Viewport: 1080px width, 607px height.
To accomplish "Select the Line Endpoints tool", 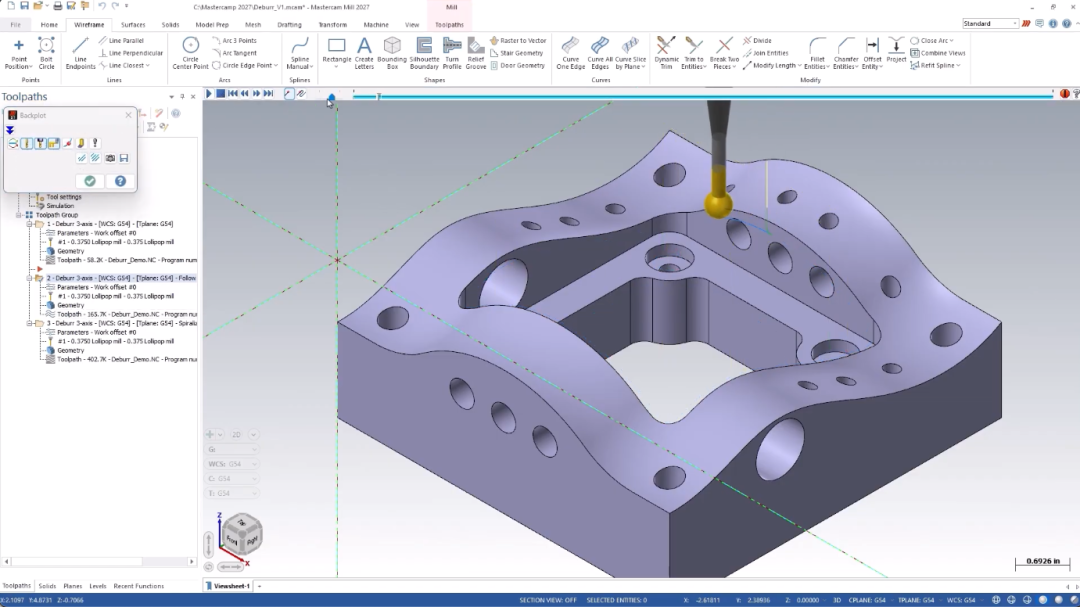I will 81,54.
